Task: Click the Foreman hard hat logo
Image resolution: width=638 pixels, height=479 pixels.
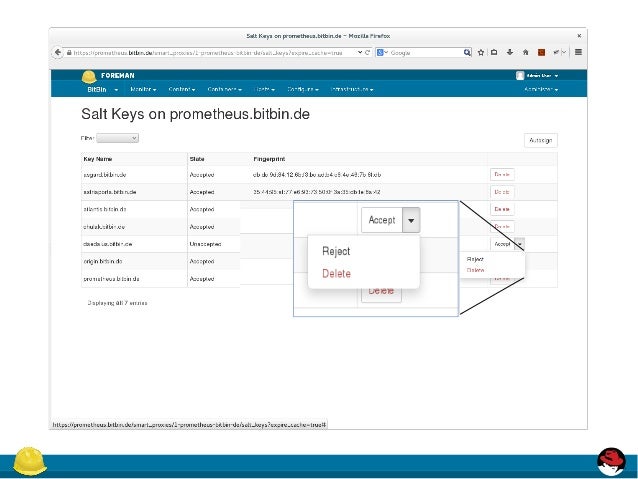Action: tap(89, 76)
